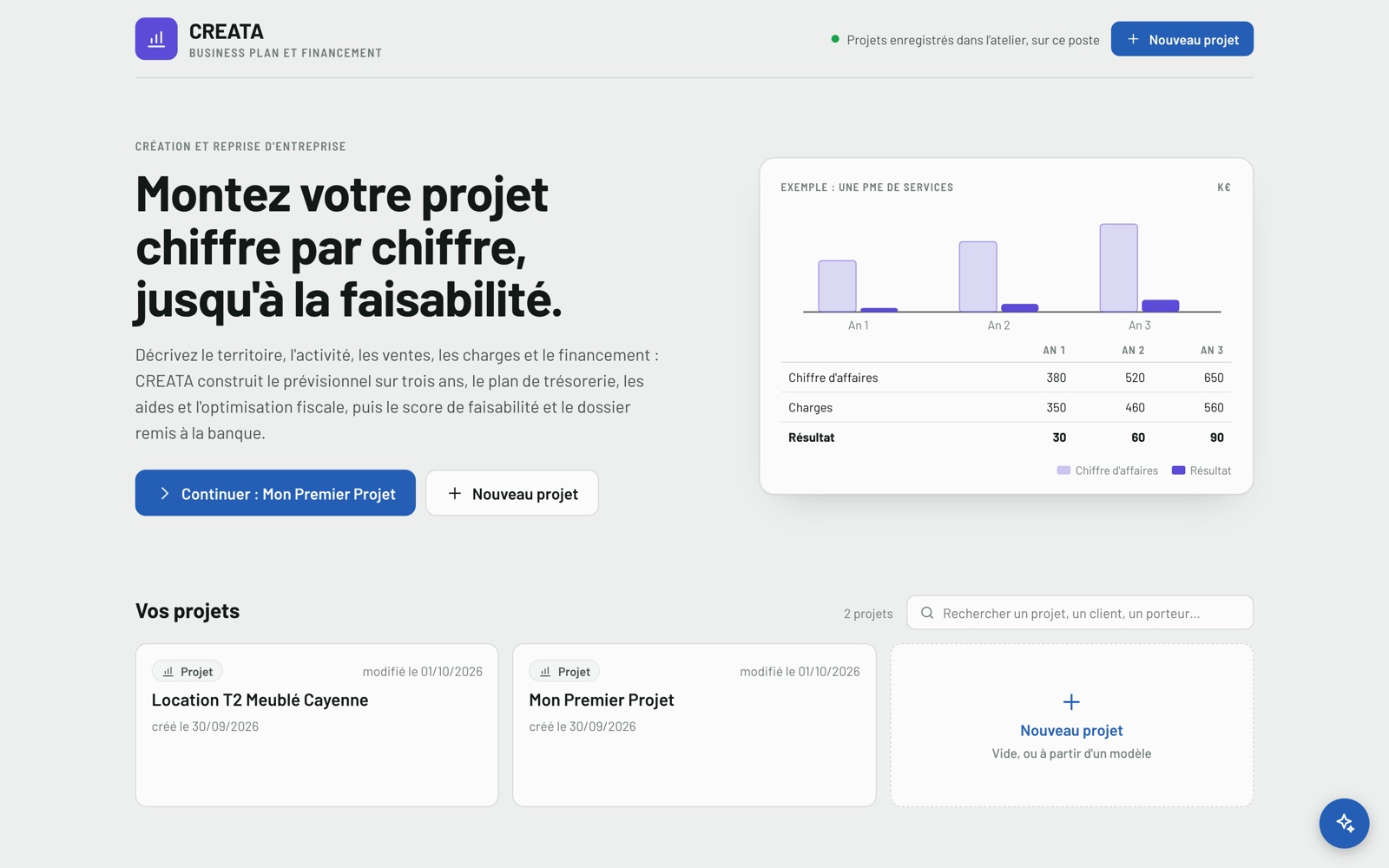Click the Nouveau projet link in the dashed card

tap(1071, 731)
